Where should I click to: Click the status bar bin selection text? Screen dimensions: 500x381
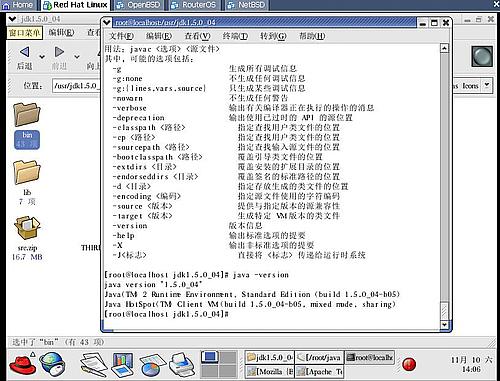pyautogui.click(x=58, y=342)
